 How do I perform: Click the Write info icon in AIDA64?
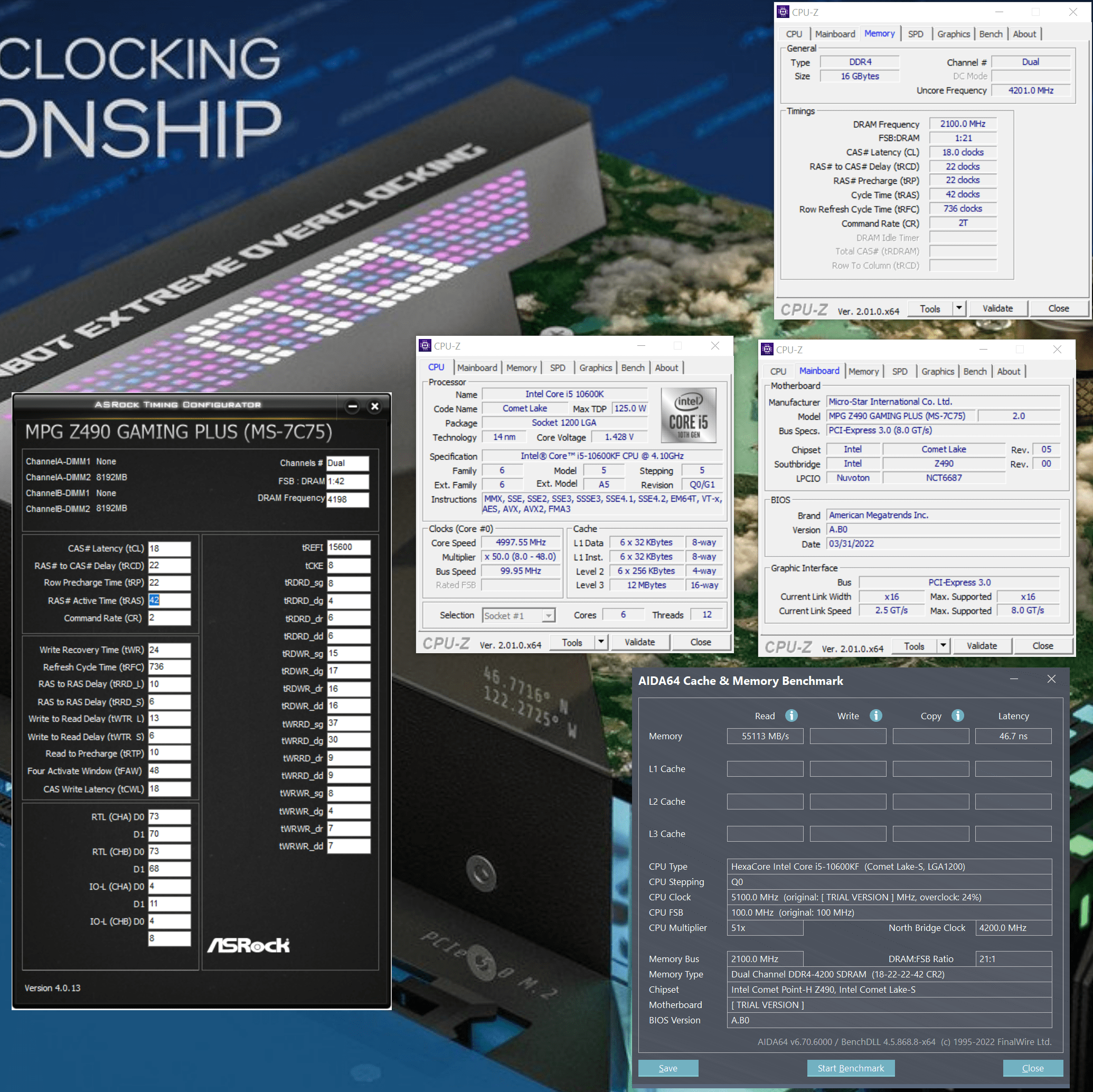pyautogui.click(x=875, y=716)
